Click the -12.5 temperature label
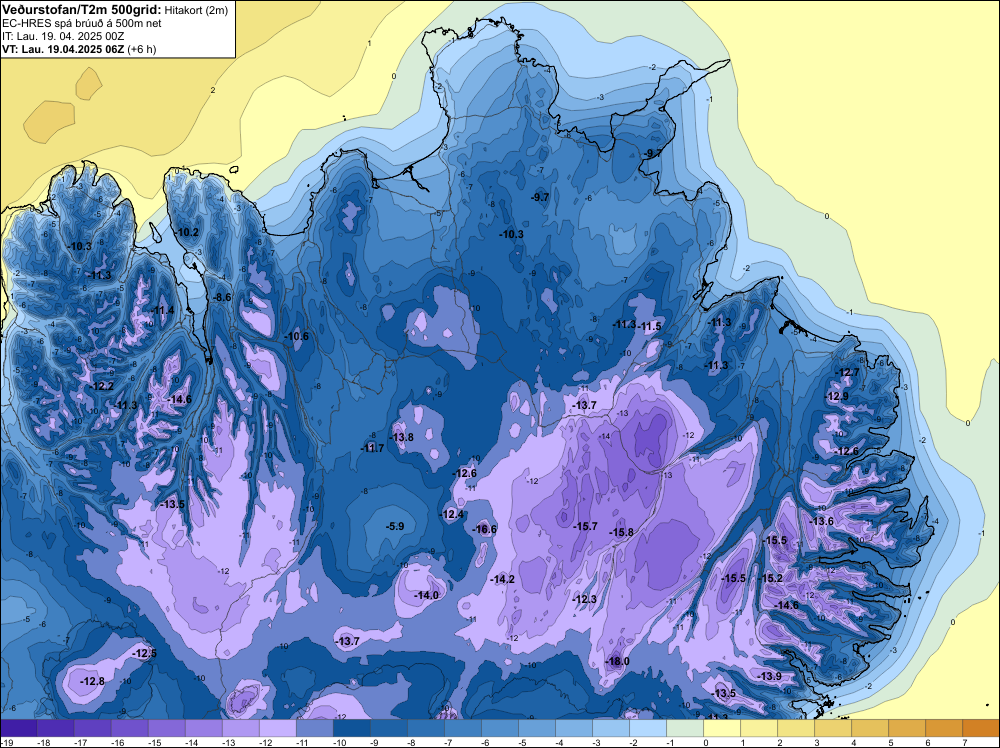 [x=144, y=653]
